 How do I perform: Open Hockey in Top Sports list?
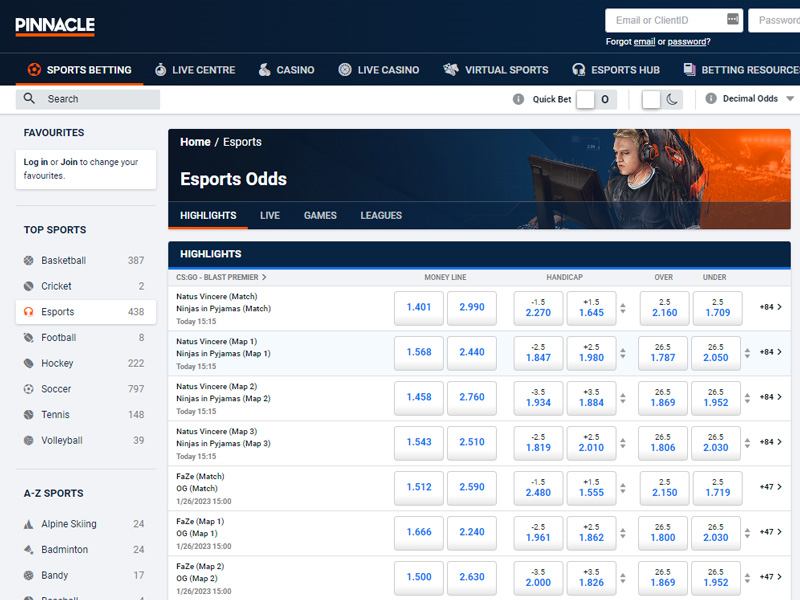point(86,363)
